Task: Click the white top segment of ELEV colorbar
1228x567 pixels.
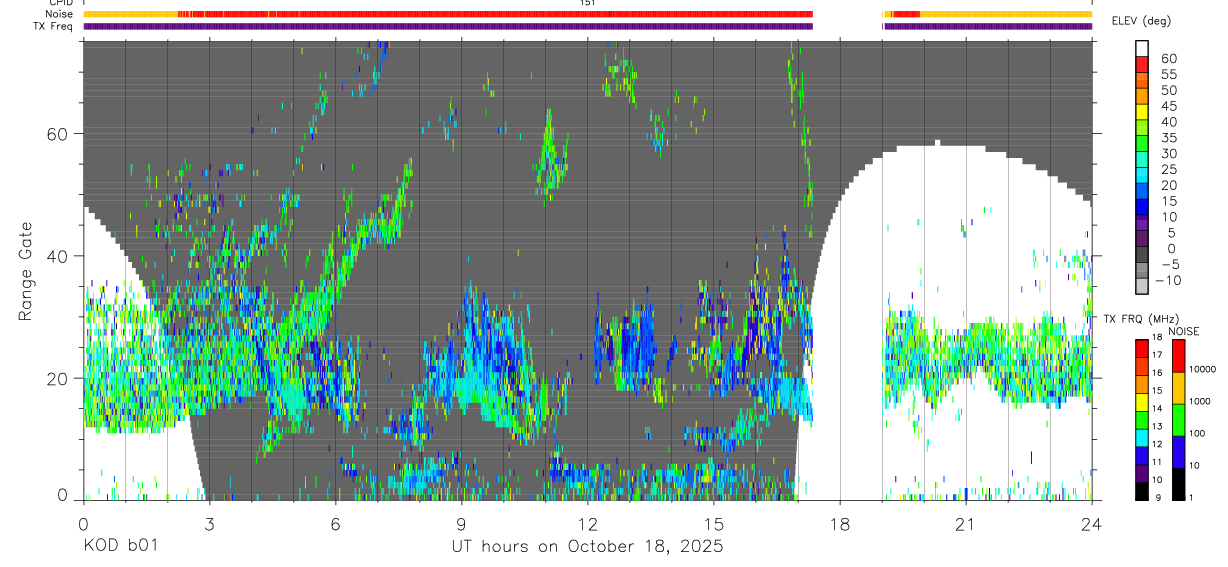Action: pos(1143,48)
